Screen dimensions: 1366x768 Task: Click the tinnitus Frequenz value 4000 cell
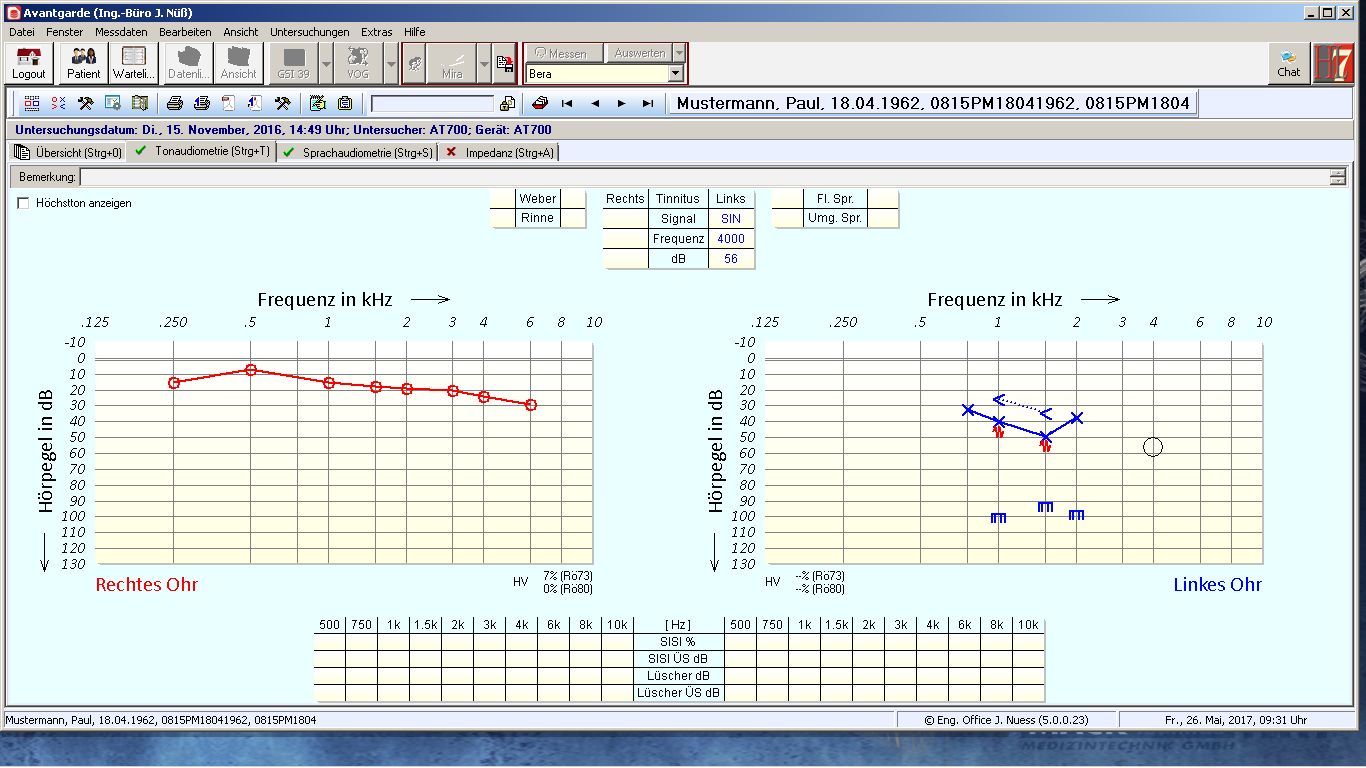pyautogui.click(x=731, y=239)
